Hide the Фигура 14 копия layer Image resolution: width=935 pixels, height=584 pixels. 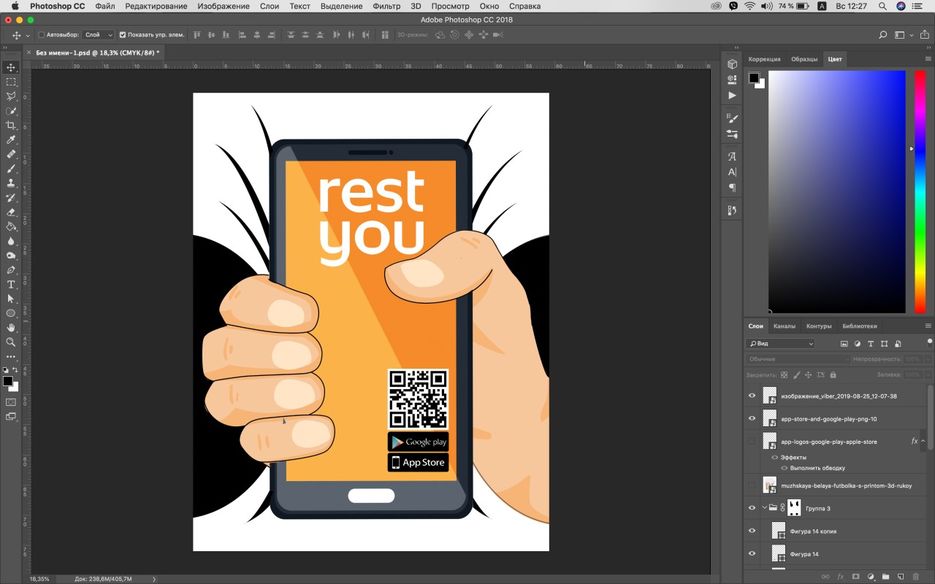click(x=752, y=530)
